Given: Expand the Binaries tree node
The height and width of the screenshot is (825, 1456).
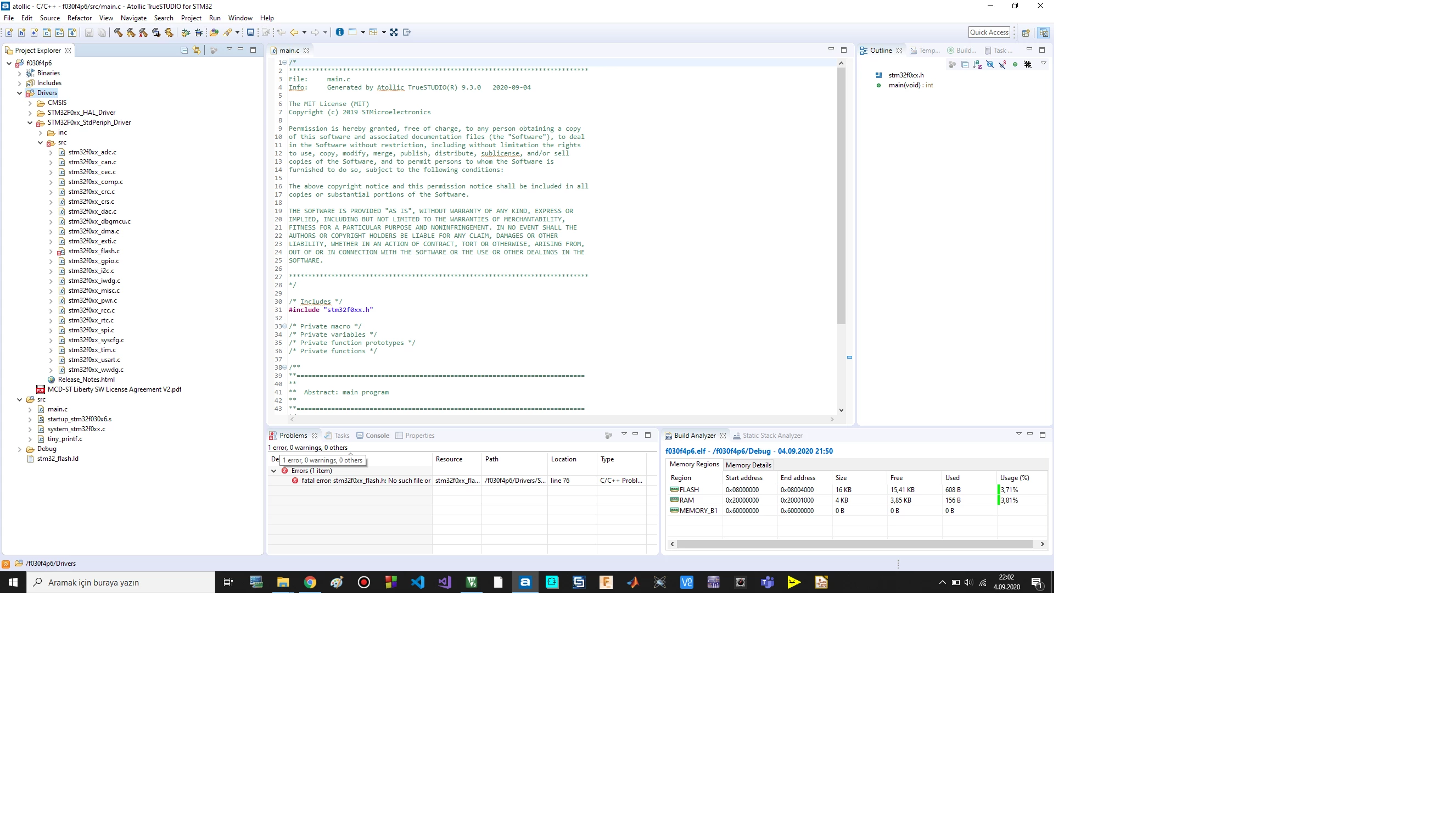Looking at the screenshot, I should (x=19, y=73).
